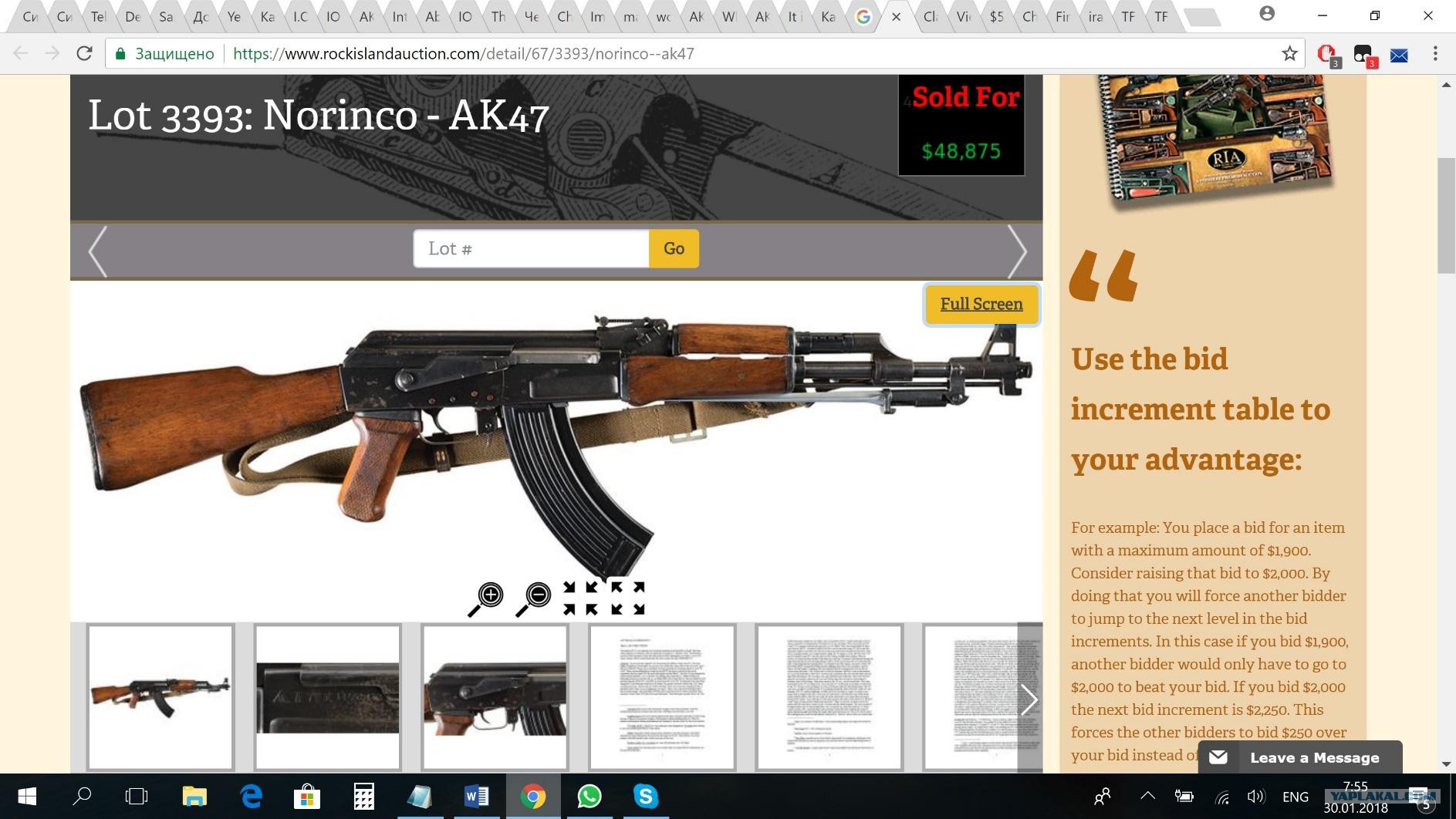View site security info via lock icon
1456x819 pixels.
click(x=120, y=53)
